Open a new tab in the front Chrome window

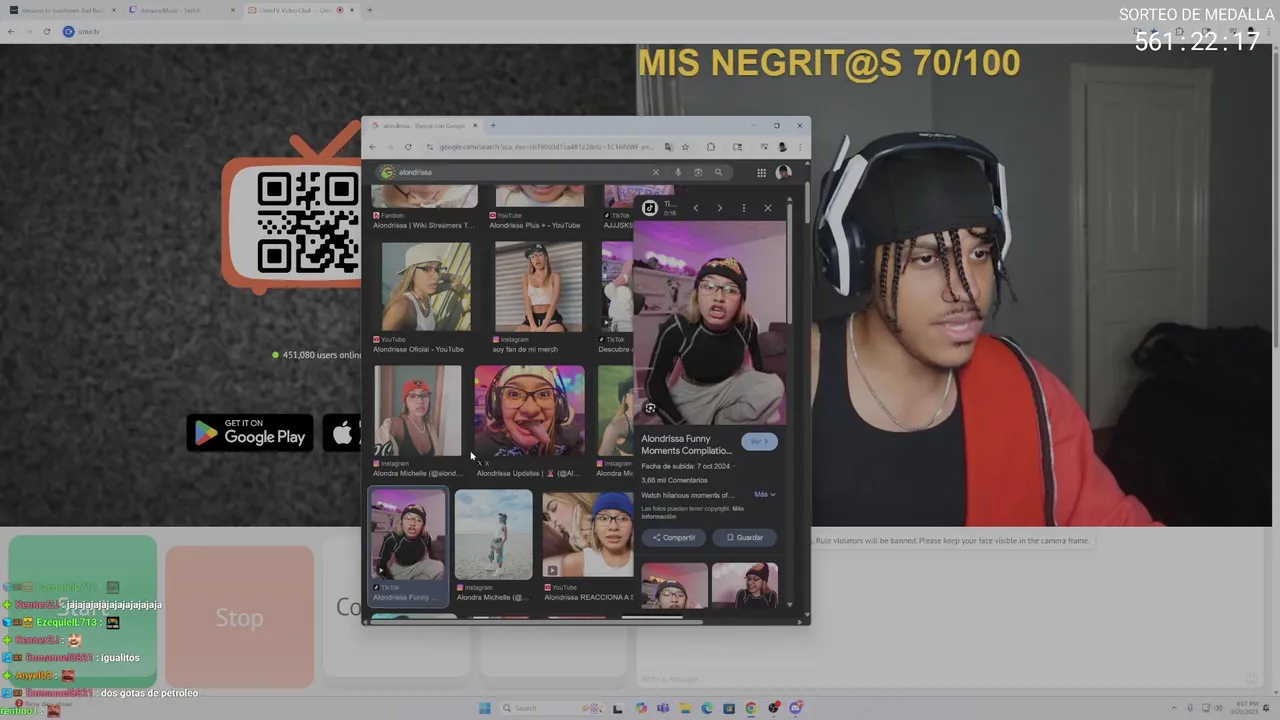coord(492,125)
